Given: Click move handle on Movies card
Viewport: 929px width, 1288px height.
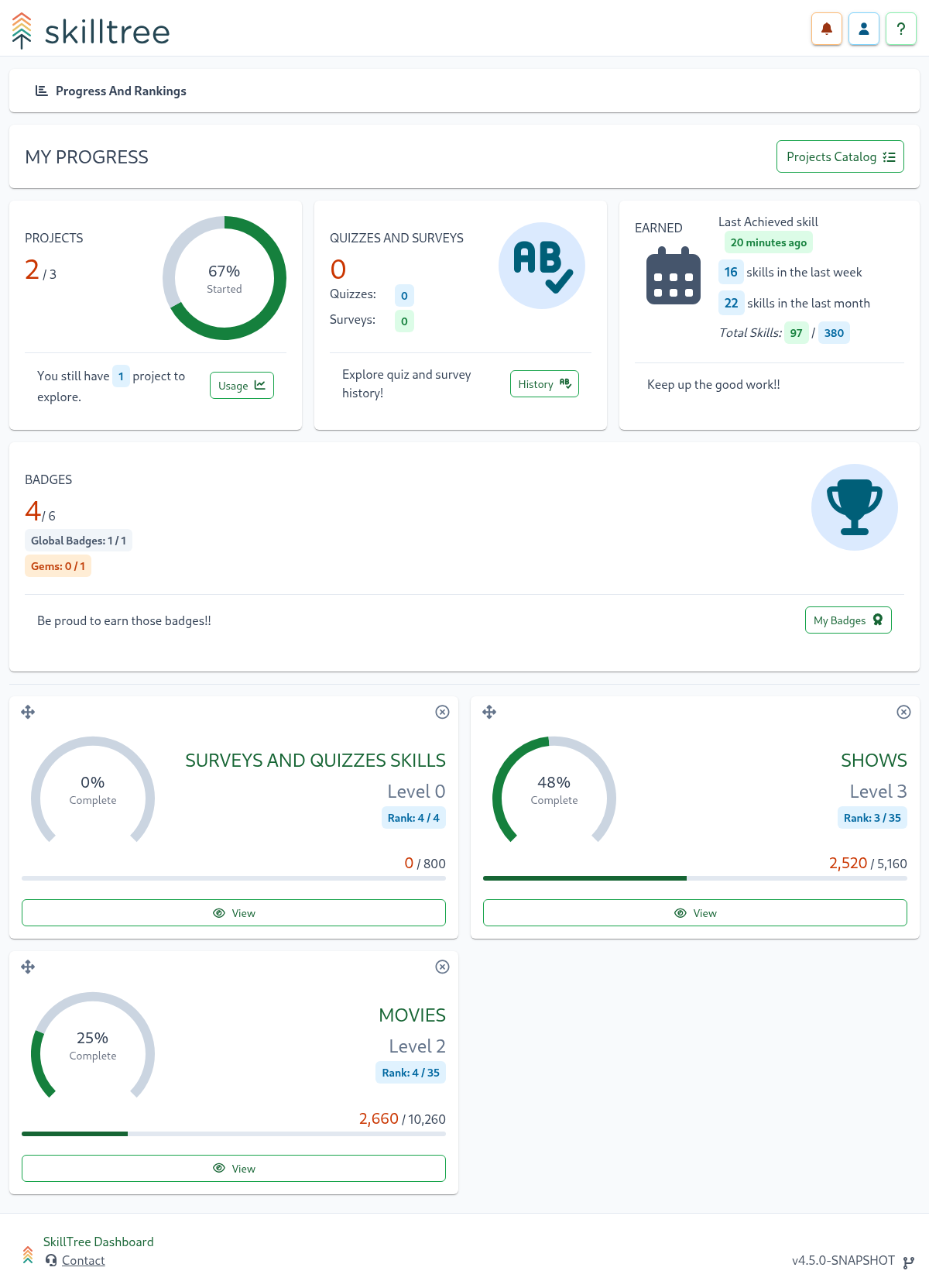Looking at the screenshot, I should tap(28, 967).
